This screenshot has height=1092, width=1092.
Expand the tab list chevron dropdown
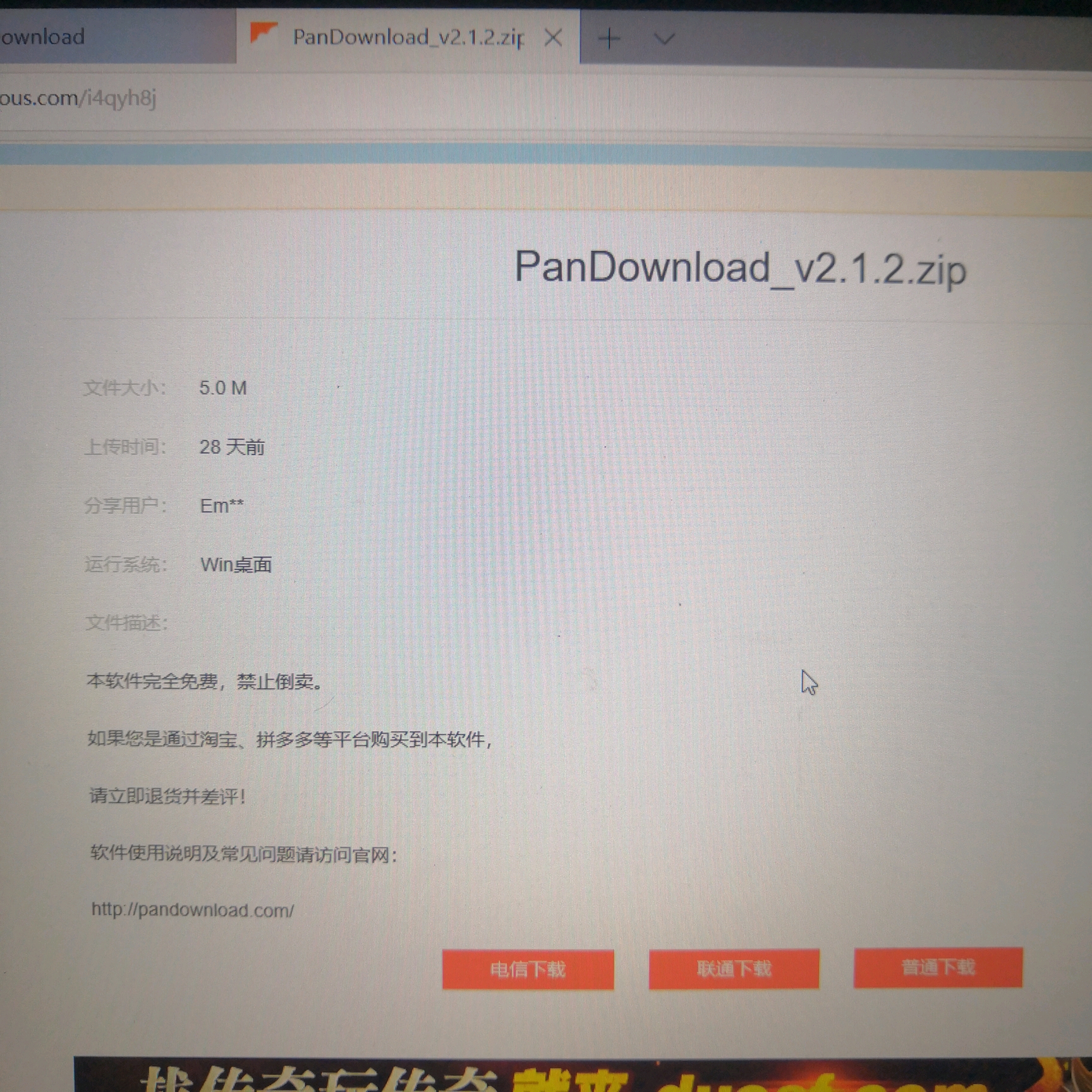click(x=664, y=40)
